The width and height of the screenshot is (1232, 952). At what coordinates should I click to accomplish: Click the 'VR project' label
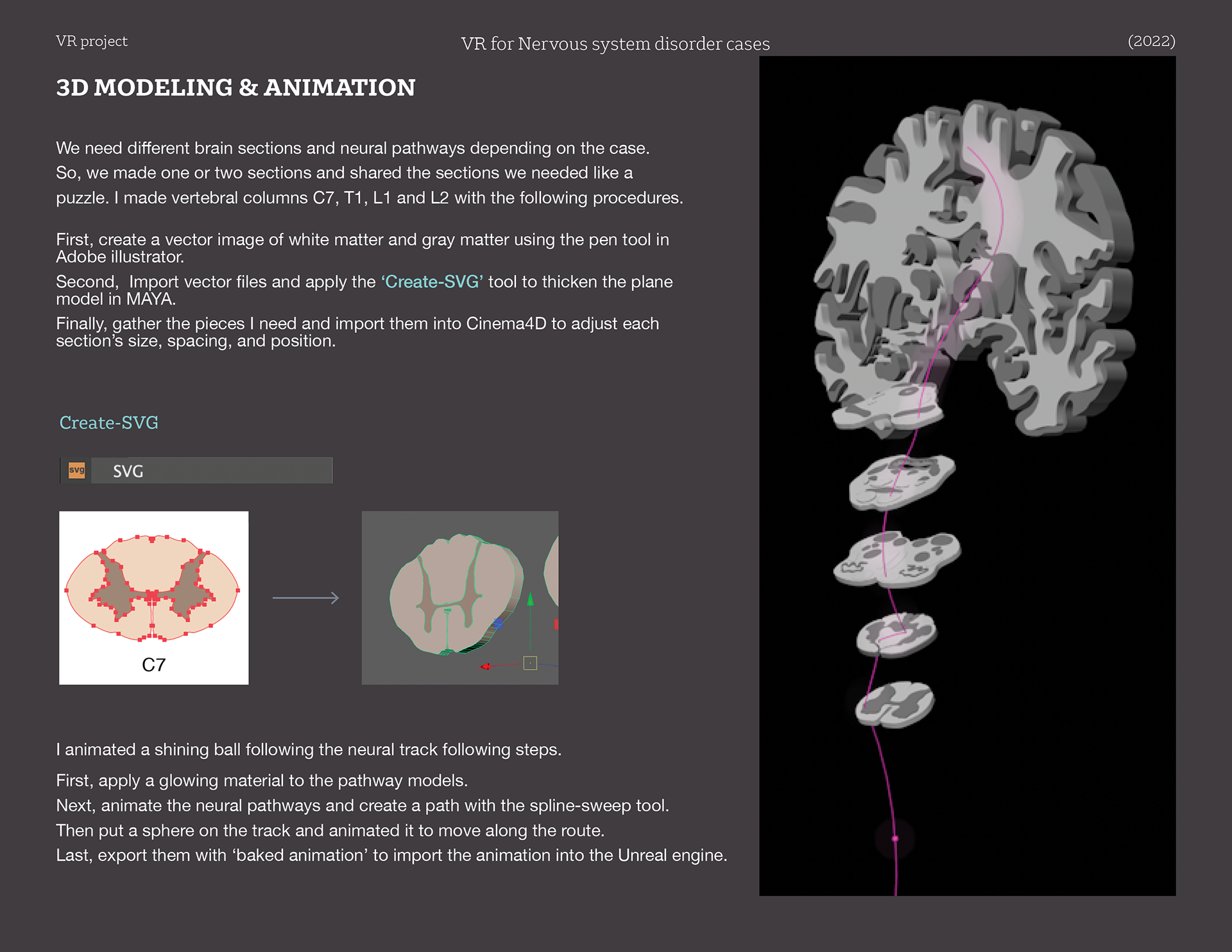click(92, 41)
